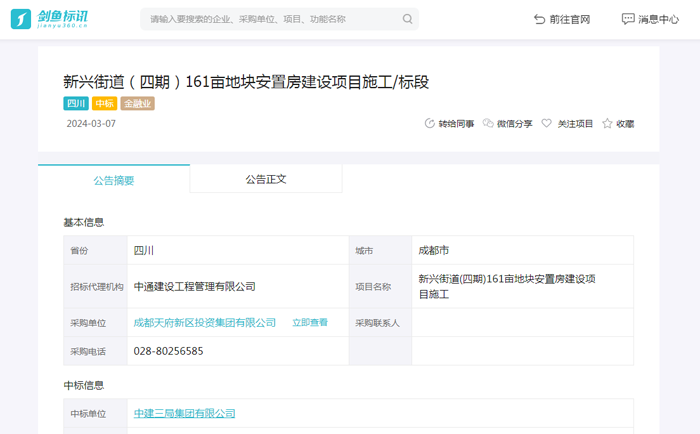
Task: Click the project title heading
Action: click(246, 82)
